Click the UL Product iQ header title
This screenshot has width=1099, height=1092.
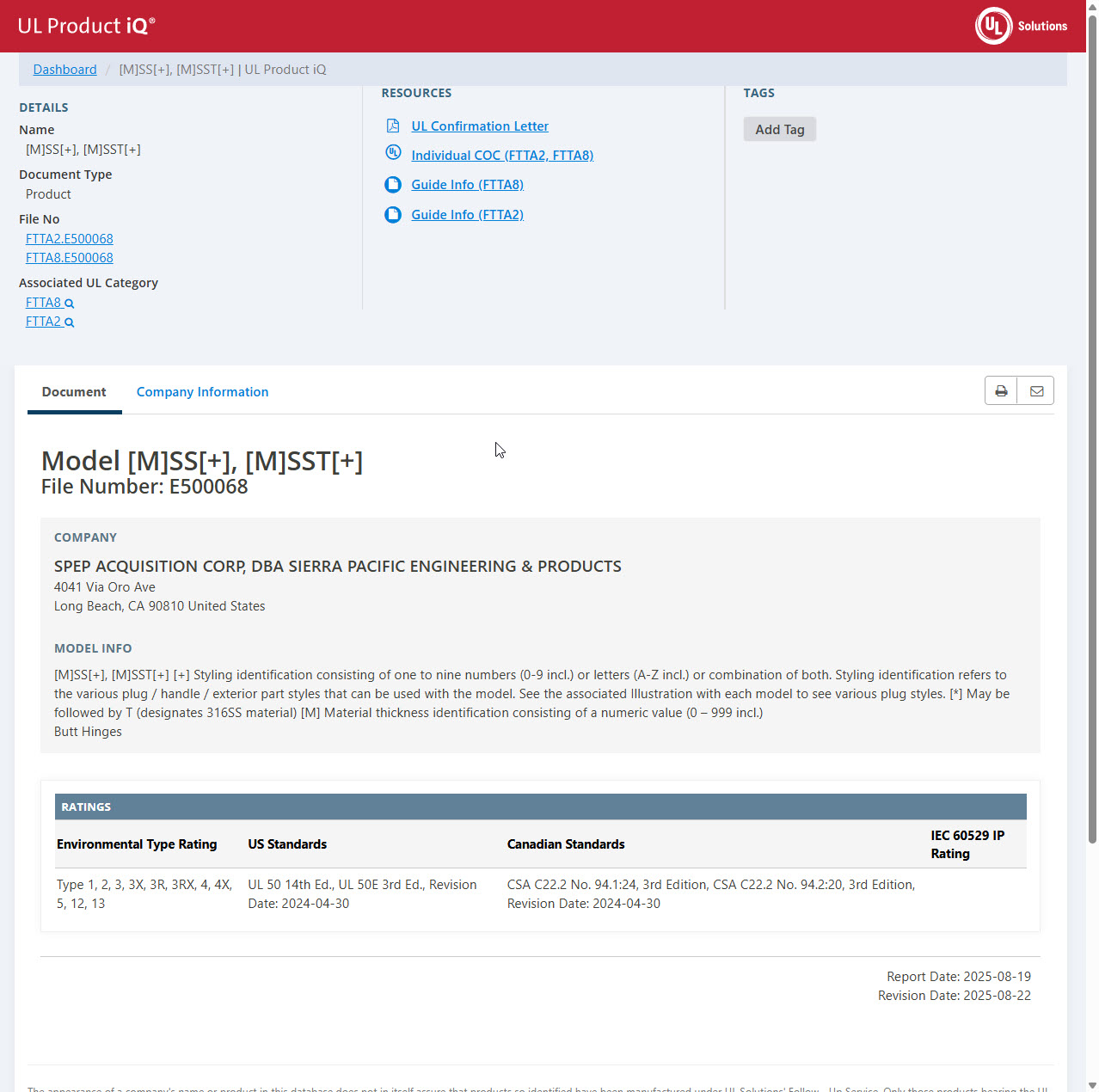pos(86,26)
